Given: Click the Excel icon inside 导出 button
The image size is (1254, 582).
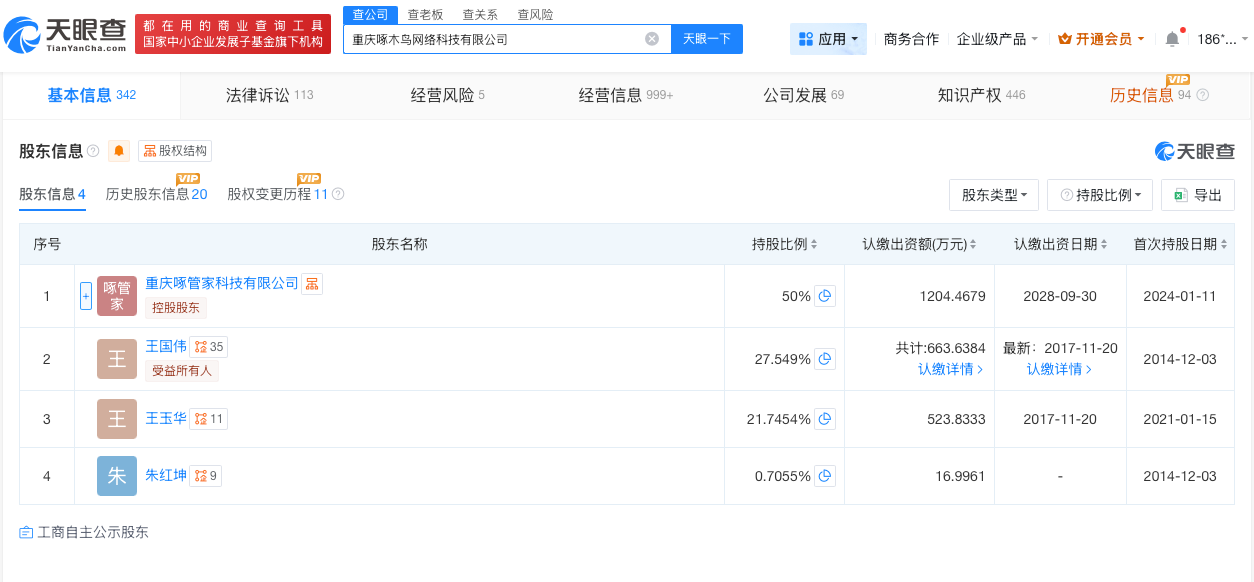Looking at the screenshot, I should (x=1176, y=194).
